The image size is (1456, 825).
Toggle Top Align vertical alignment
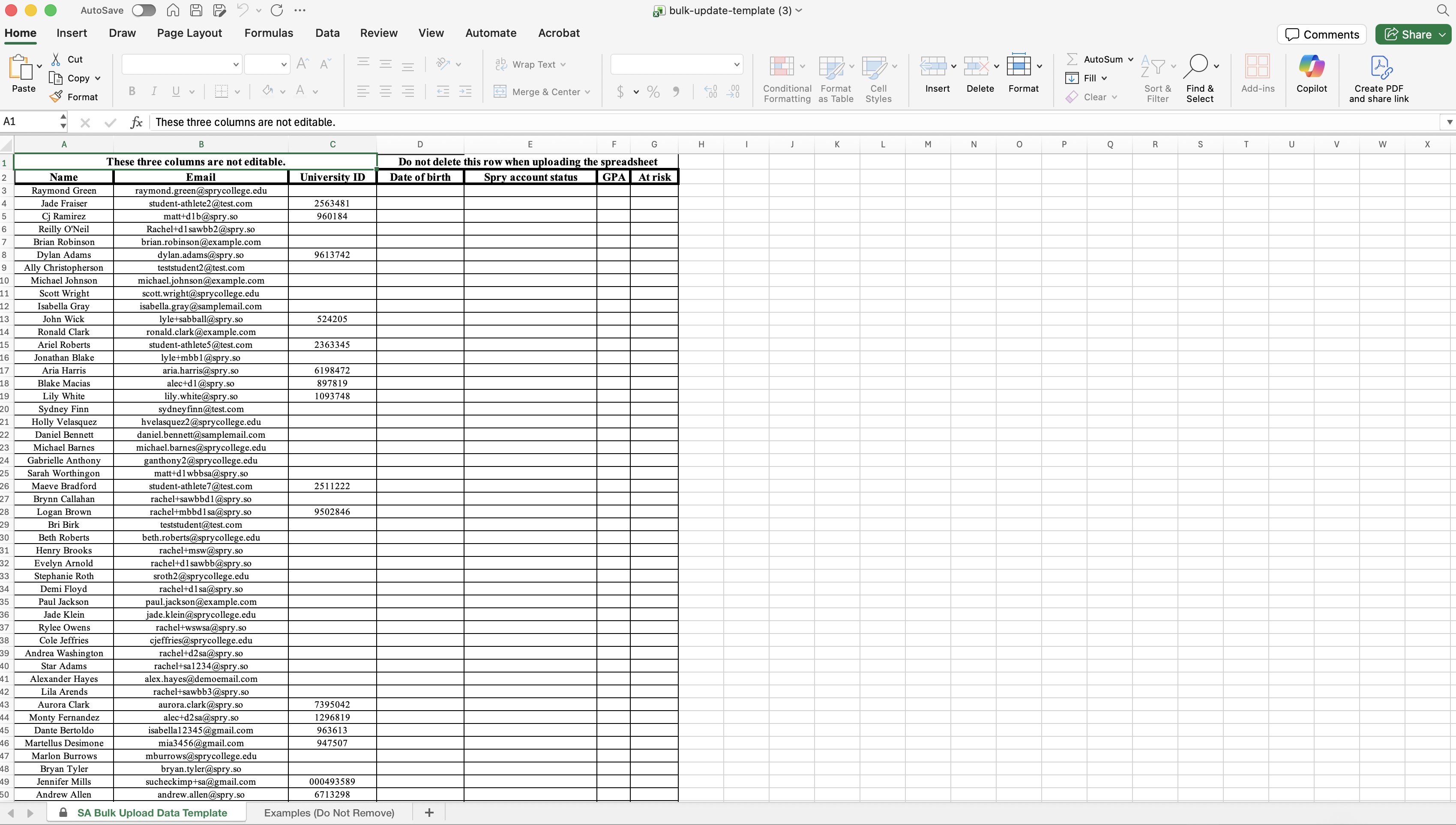pyautogui.click(x=363, y=63)
